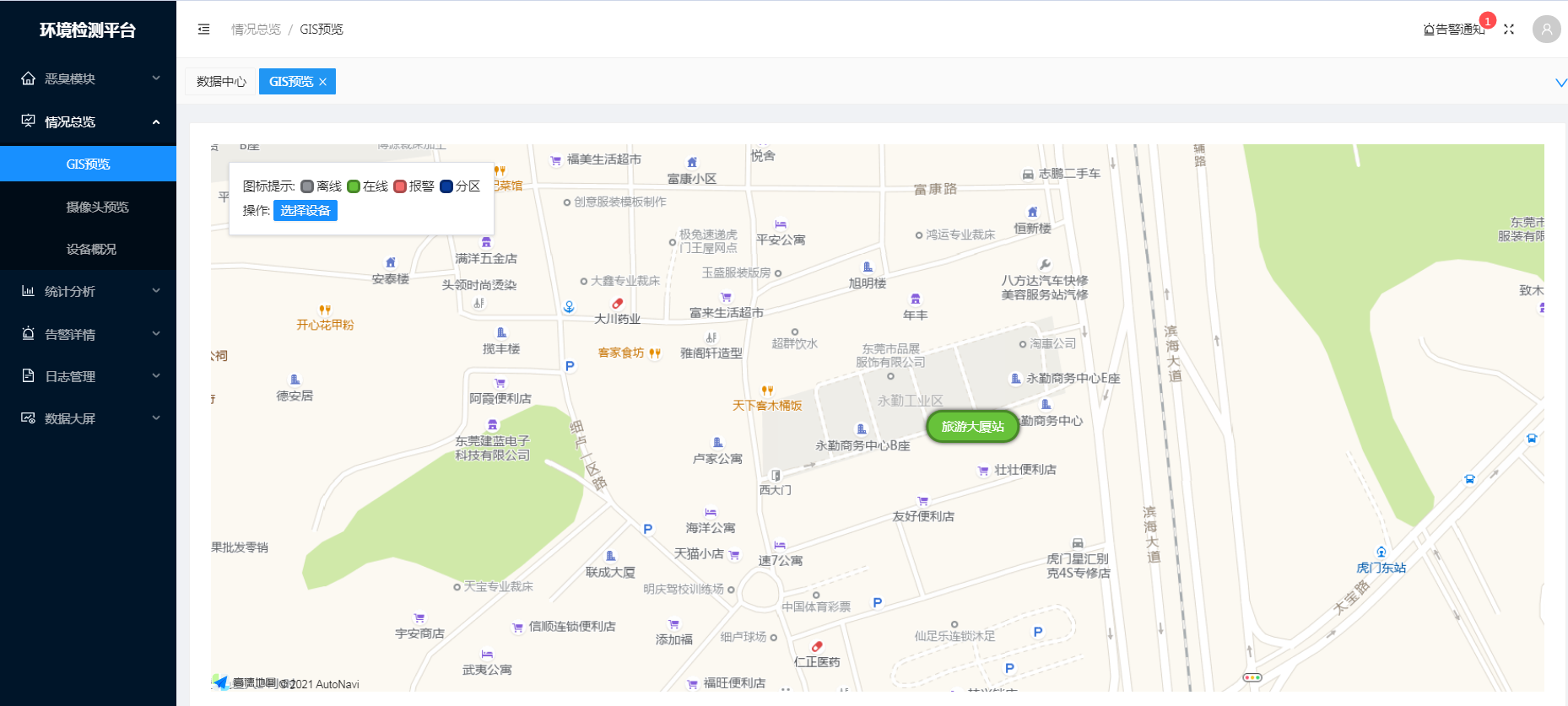Image resolution: width=1568 pixels, height=706 pixels.
Task: Click the 联成大厦 map label
Action: pos(610,572)
